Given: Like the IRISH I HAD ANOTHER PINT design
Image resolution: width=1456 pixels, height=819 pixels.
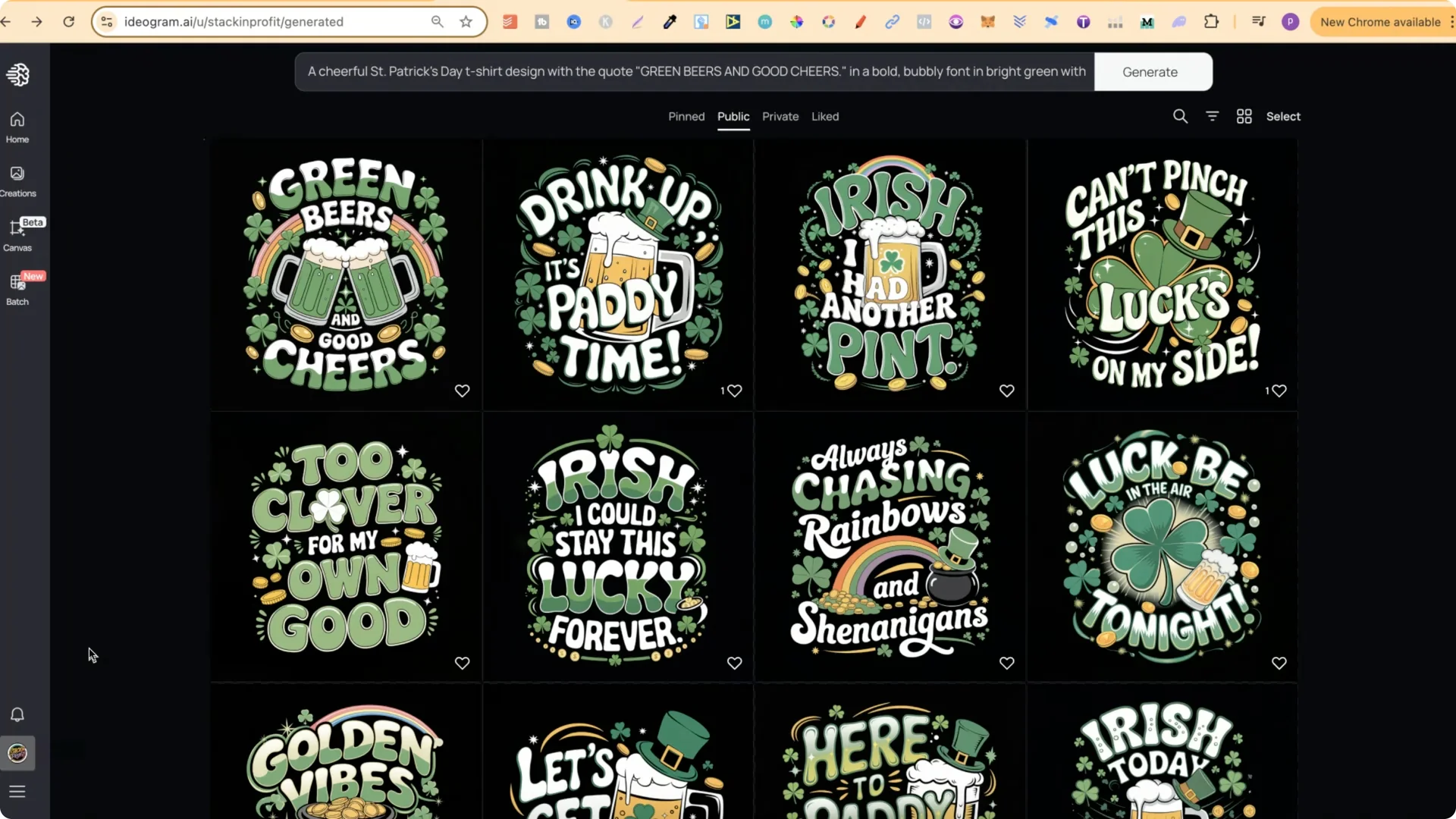Looking at the screenshot, I should pos(1006,391).
